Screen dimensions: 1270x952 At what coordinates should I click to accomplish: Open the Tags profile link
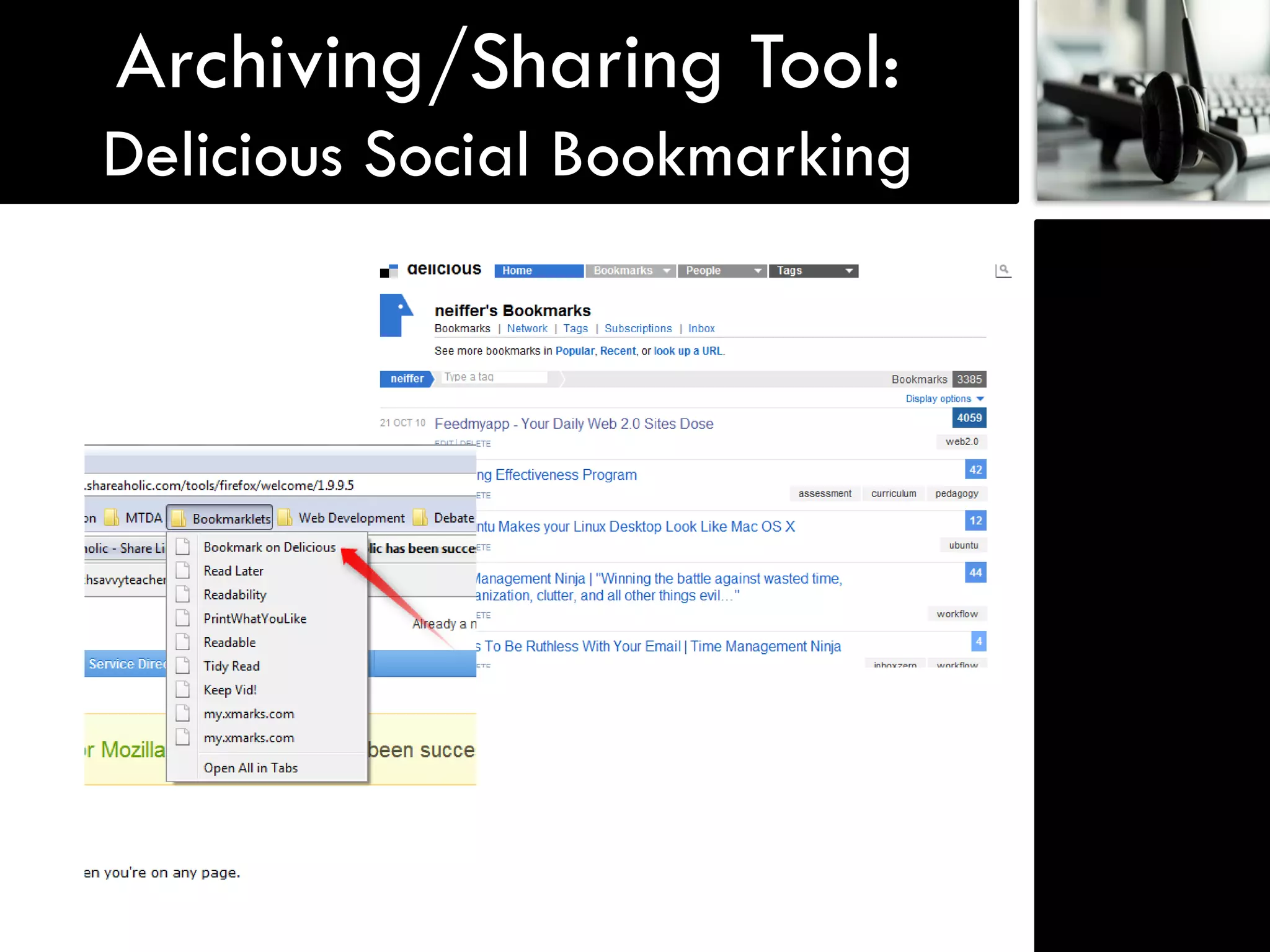[x=575, y=328]
